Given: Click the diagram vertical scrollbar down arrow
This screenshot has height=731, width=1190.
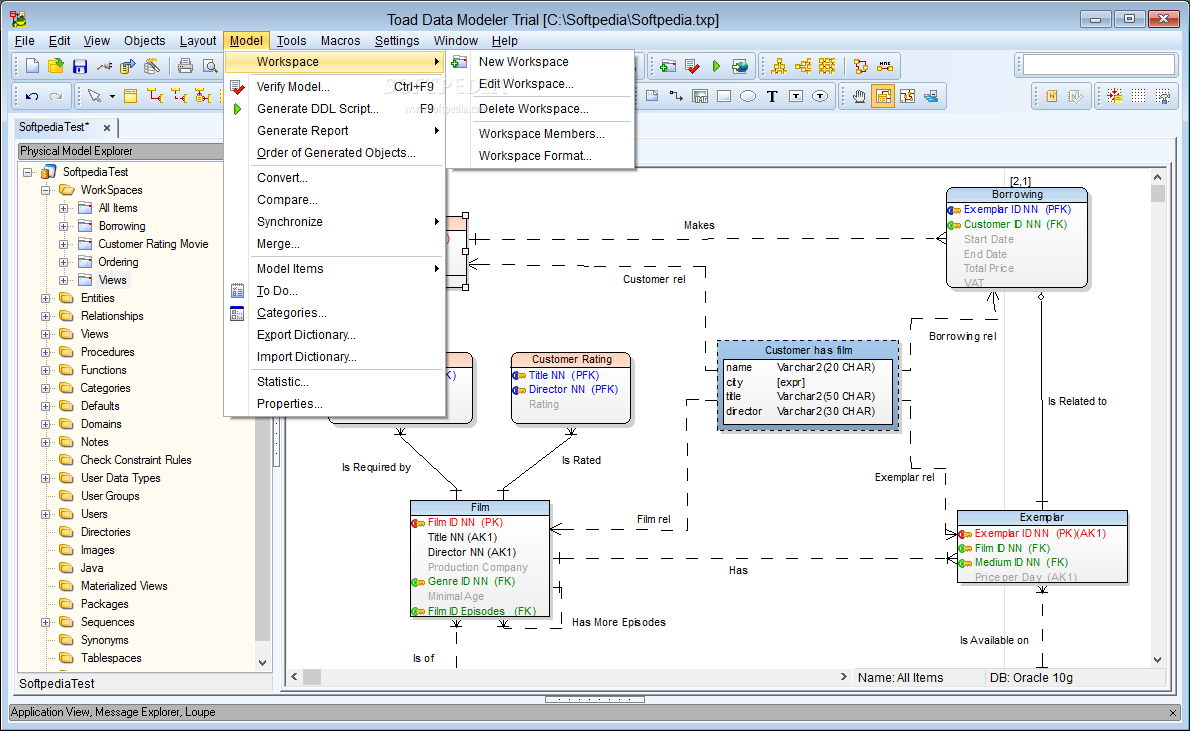Looking at the screenshot, I should [x=1157, y=660].
